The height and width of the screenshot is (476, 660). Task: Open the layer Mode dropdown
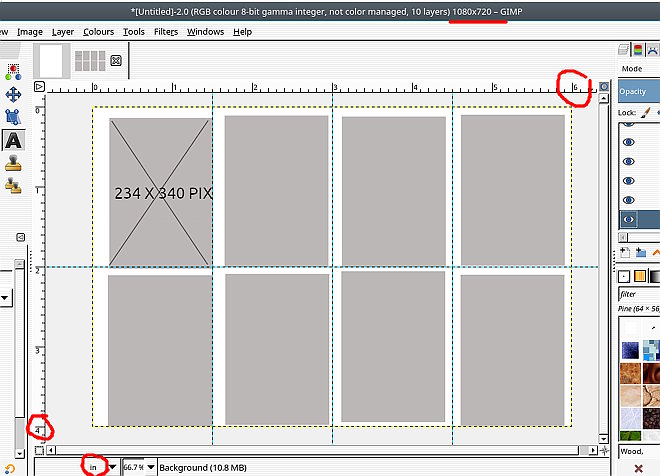639,69
